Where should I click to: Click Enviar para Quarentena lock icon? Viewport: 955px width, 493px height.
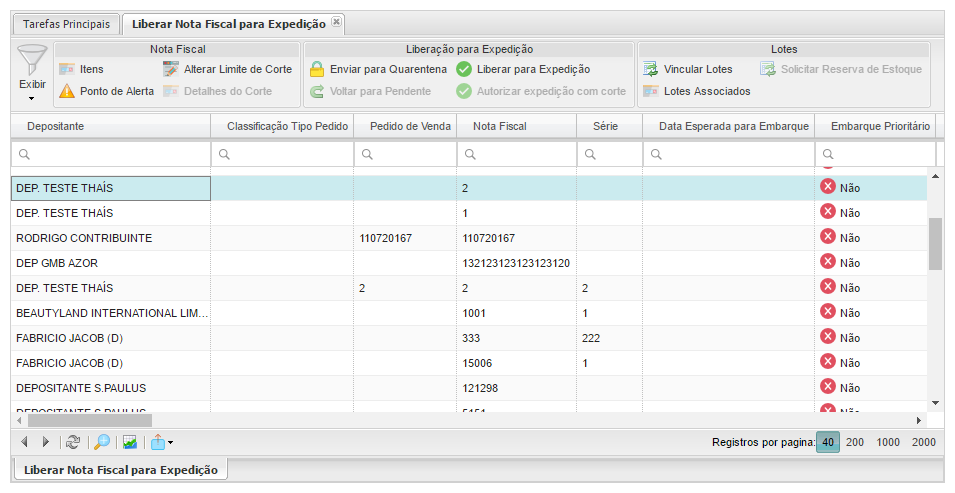[316, 69]
